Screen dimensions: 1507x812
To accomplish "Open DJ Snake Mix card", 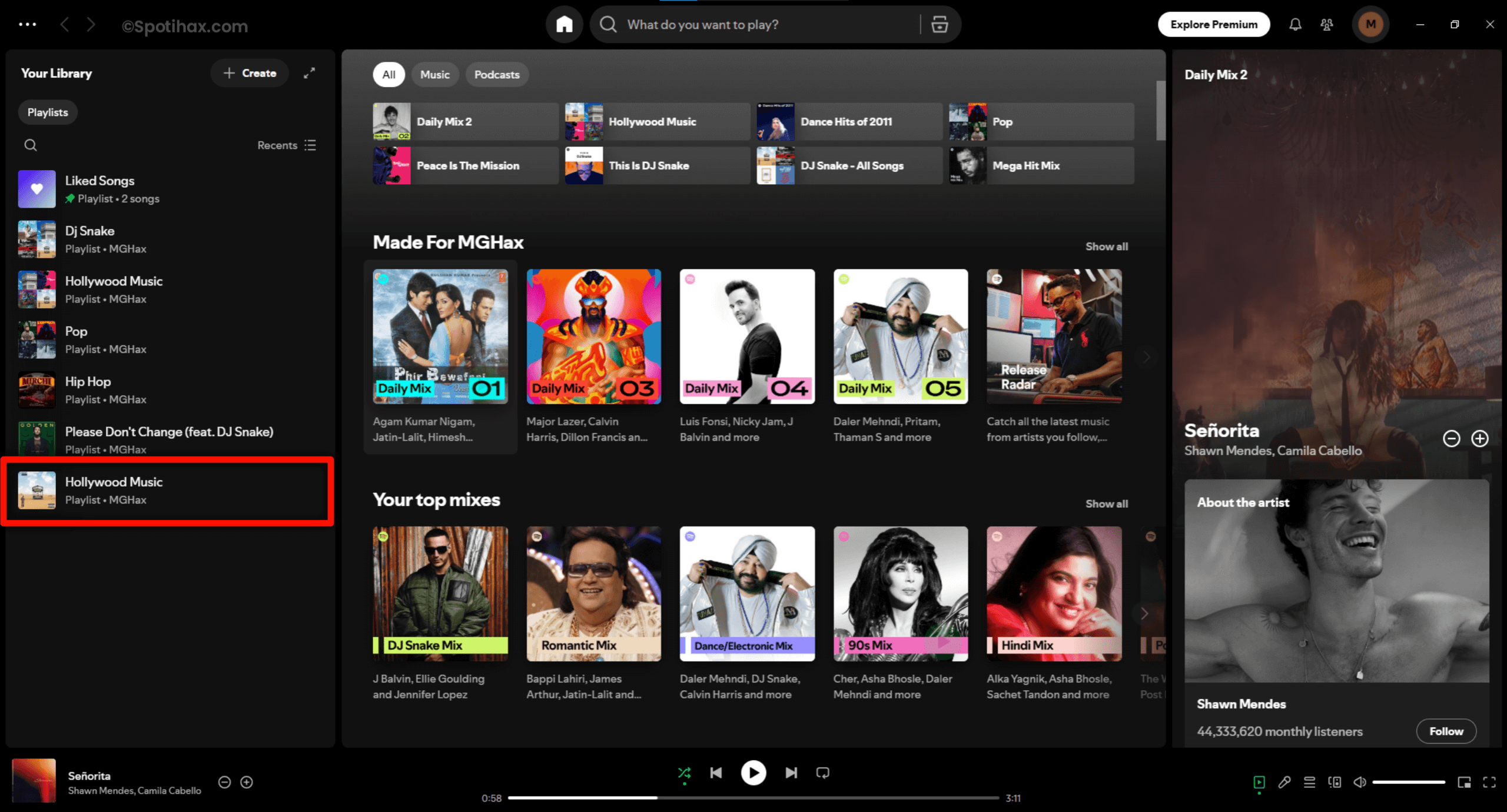I will pyautogui.click(x=440, y=614).
